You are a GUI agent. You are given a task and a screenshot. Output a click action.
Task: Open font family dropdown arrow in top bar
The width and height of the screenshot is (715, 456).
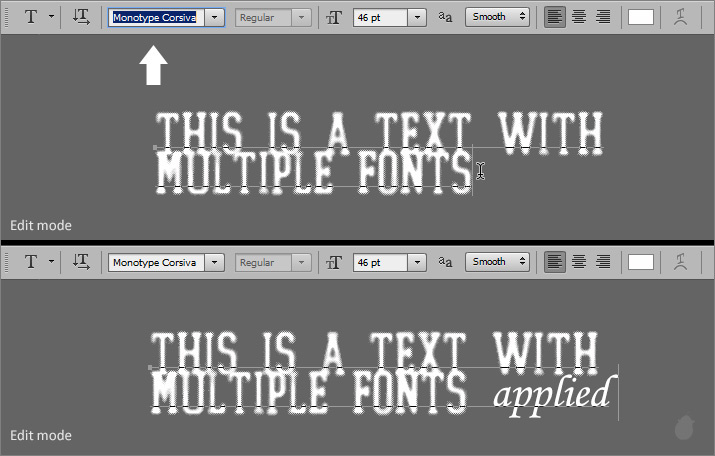tap(215, 17)
